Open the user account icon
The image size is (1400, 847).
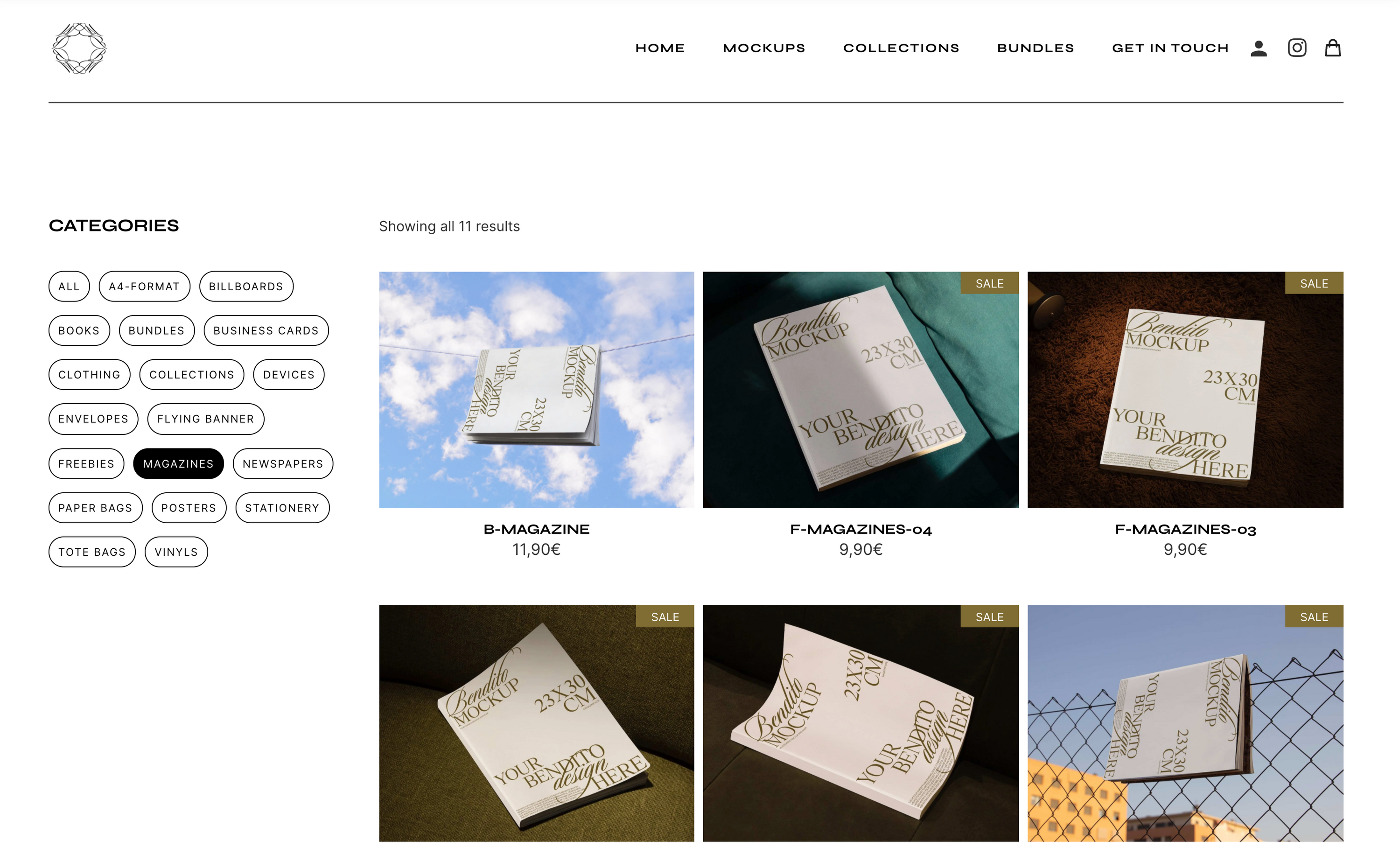[1259, 48]
